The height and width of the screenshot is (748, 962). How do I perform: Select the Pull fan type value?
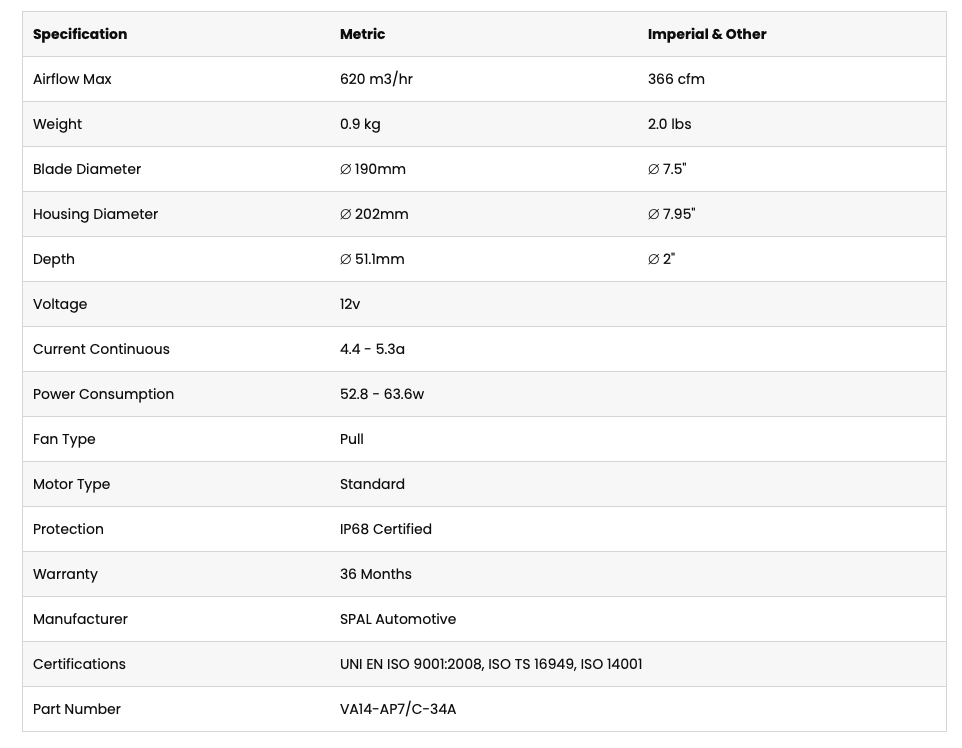(352, 439)
